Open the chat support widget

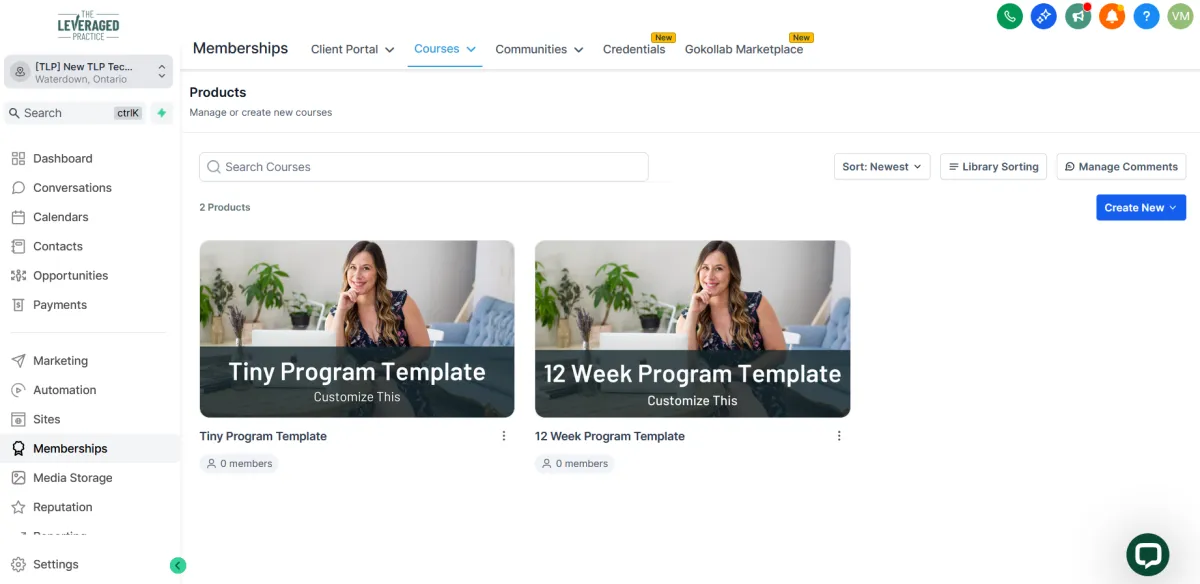click(x=1148, y=555)
